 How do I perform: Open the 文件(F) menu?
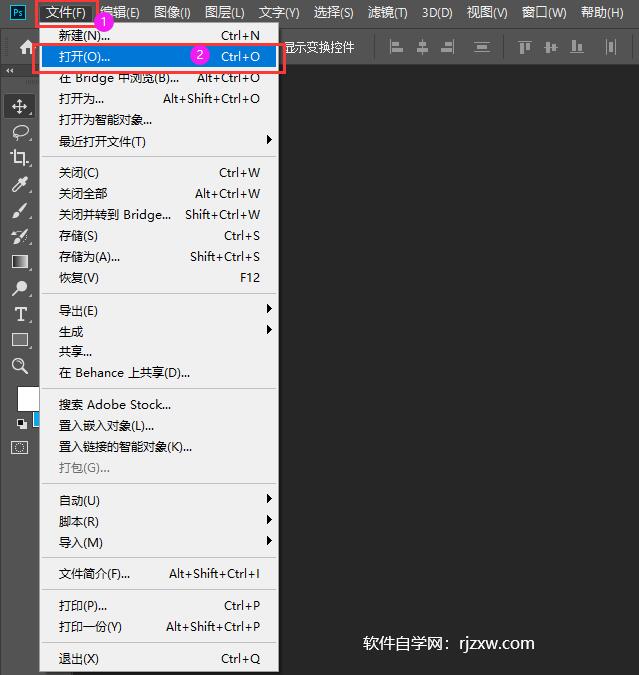[x=66, y=12]
